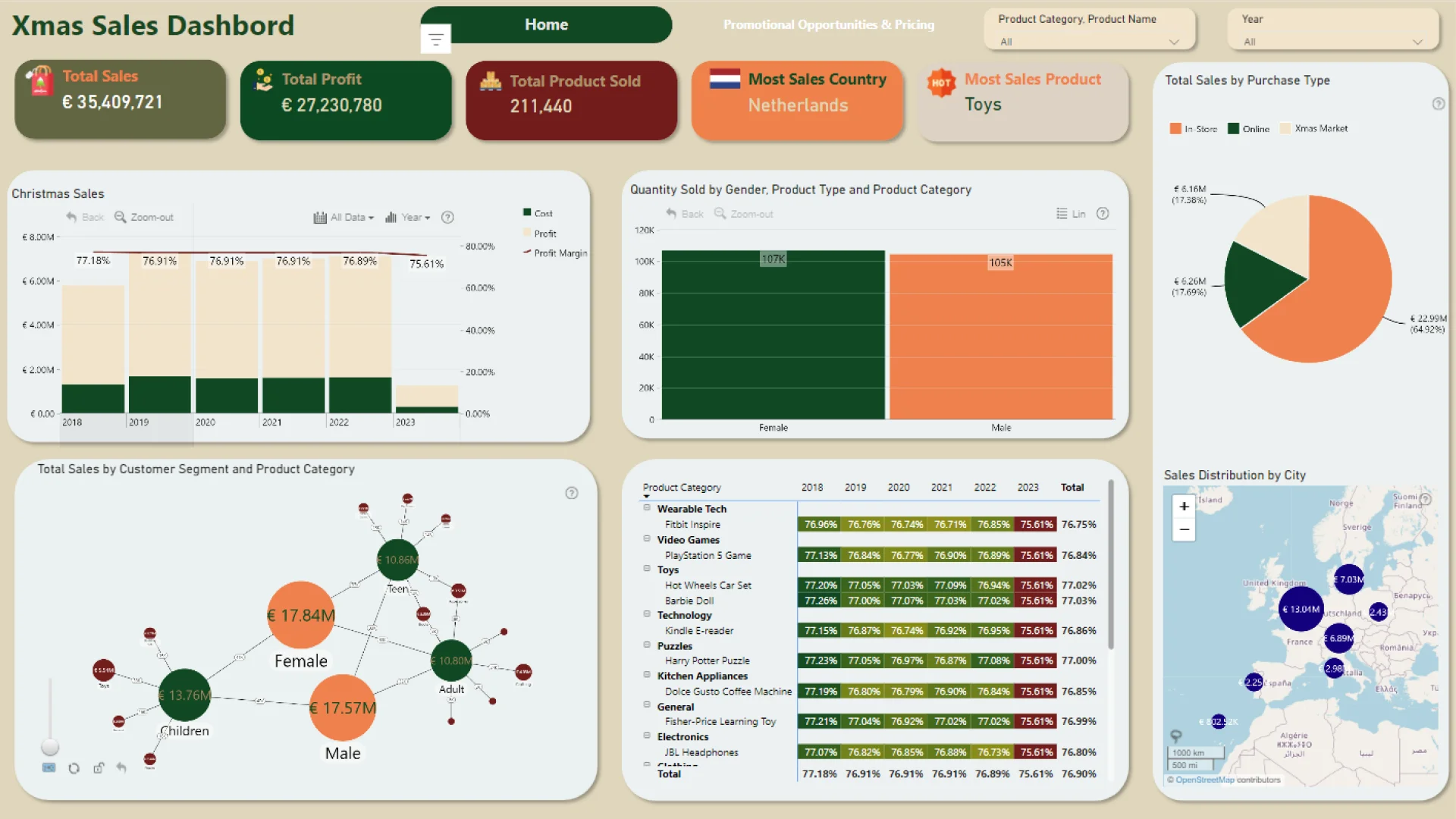The width and height of the screenshot is (1456, 819).
Task: Collapse the Wearable Tech category row
Action: click(x=647, y=508)
